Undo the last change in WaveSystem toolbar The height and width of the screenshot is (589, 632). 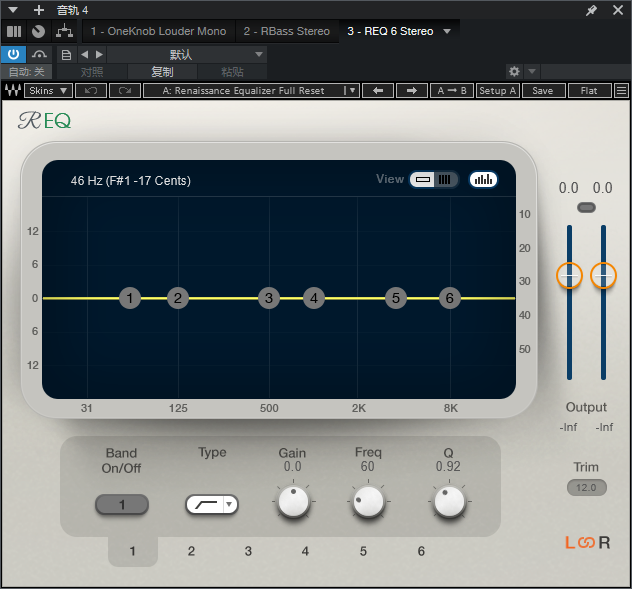pos(91,90)
